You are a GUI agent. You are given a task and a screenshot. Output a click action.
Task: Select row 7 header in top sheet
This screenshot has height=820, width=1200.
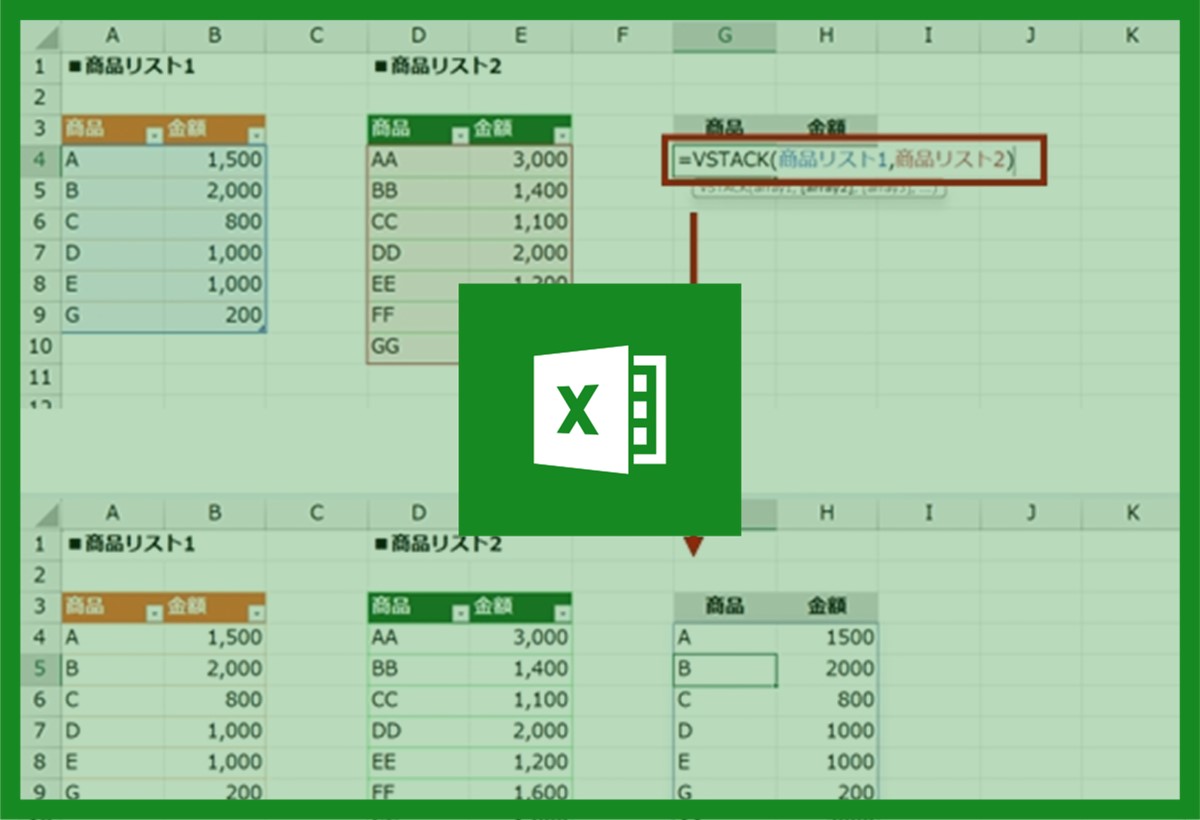click(40, 253)
